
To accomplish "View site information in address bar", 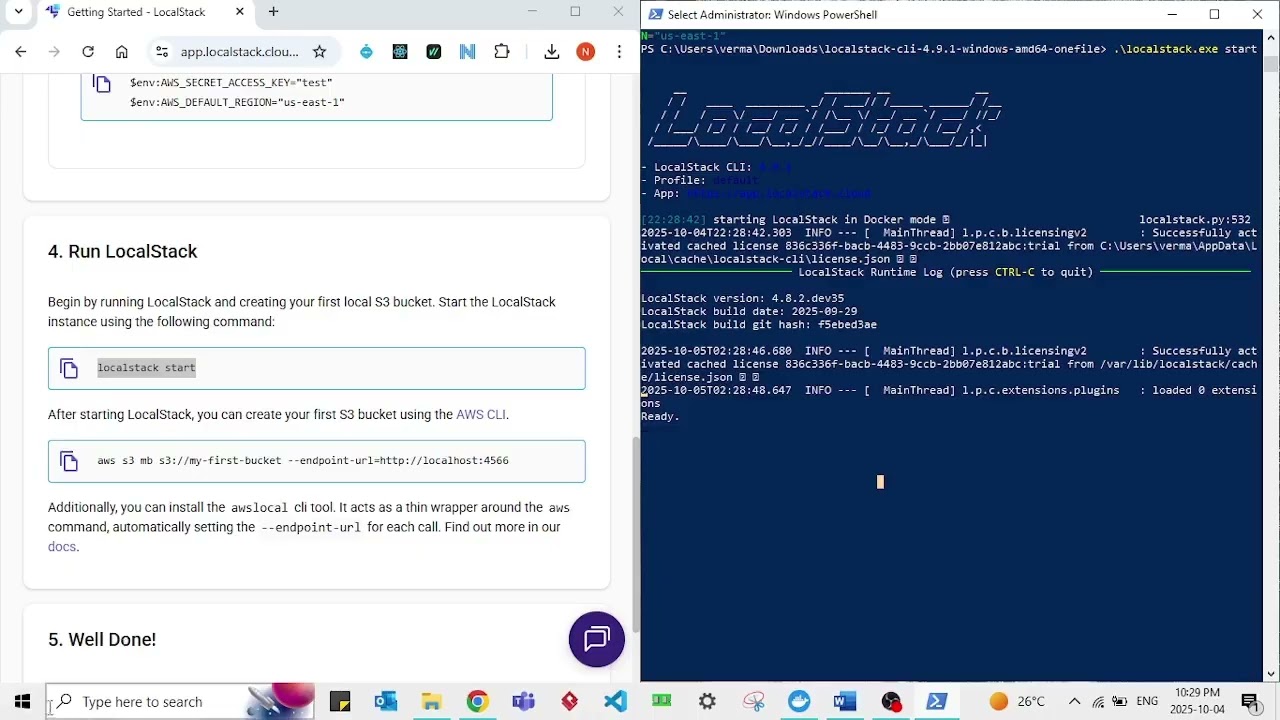I will [x=161, y=52].
